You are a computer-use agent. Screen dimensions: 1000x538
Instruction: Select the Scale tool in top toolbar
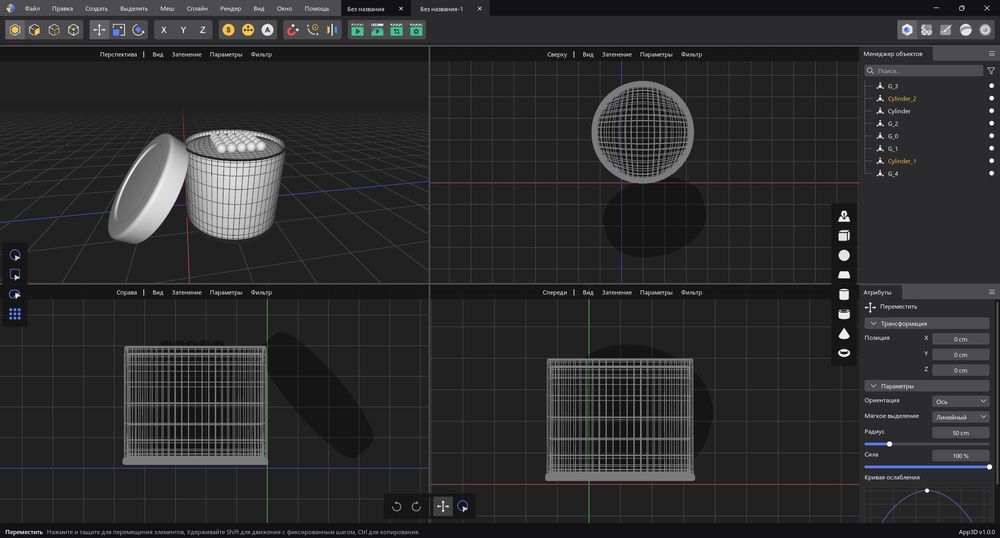point(119,30)
